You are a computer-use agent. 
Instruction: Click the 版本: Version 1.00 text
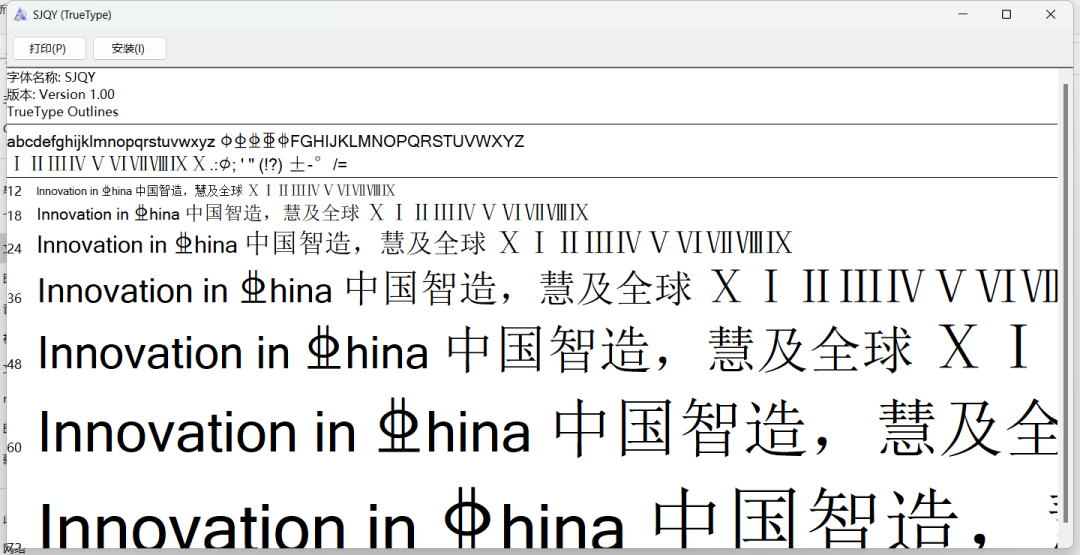62,94
